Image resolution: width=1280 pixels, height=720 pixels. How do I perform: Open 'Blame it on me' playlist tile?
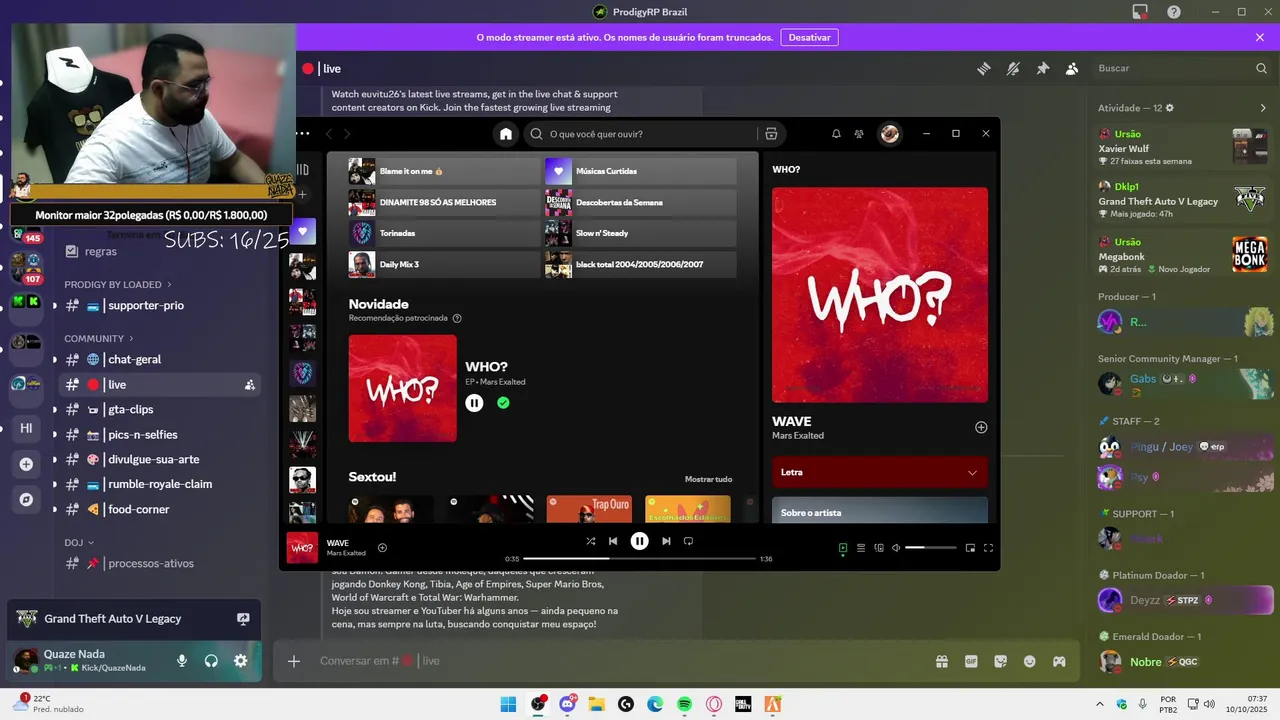[444, 171]
